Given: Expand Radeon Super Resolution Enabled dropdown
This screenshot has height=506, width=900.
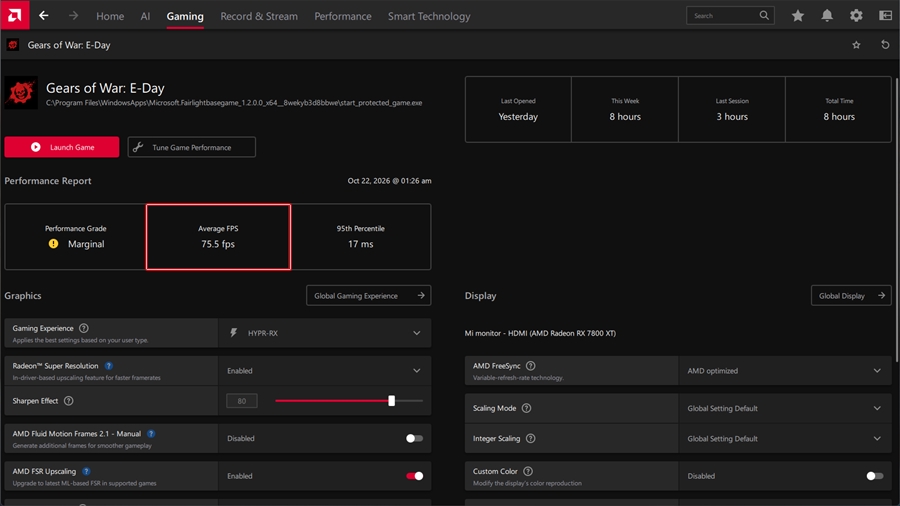Looking at the screenshot, I should coord(324,371).
